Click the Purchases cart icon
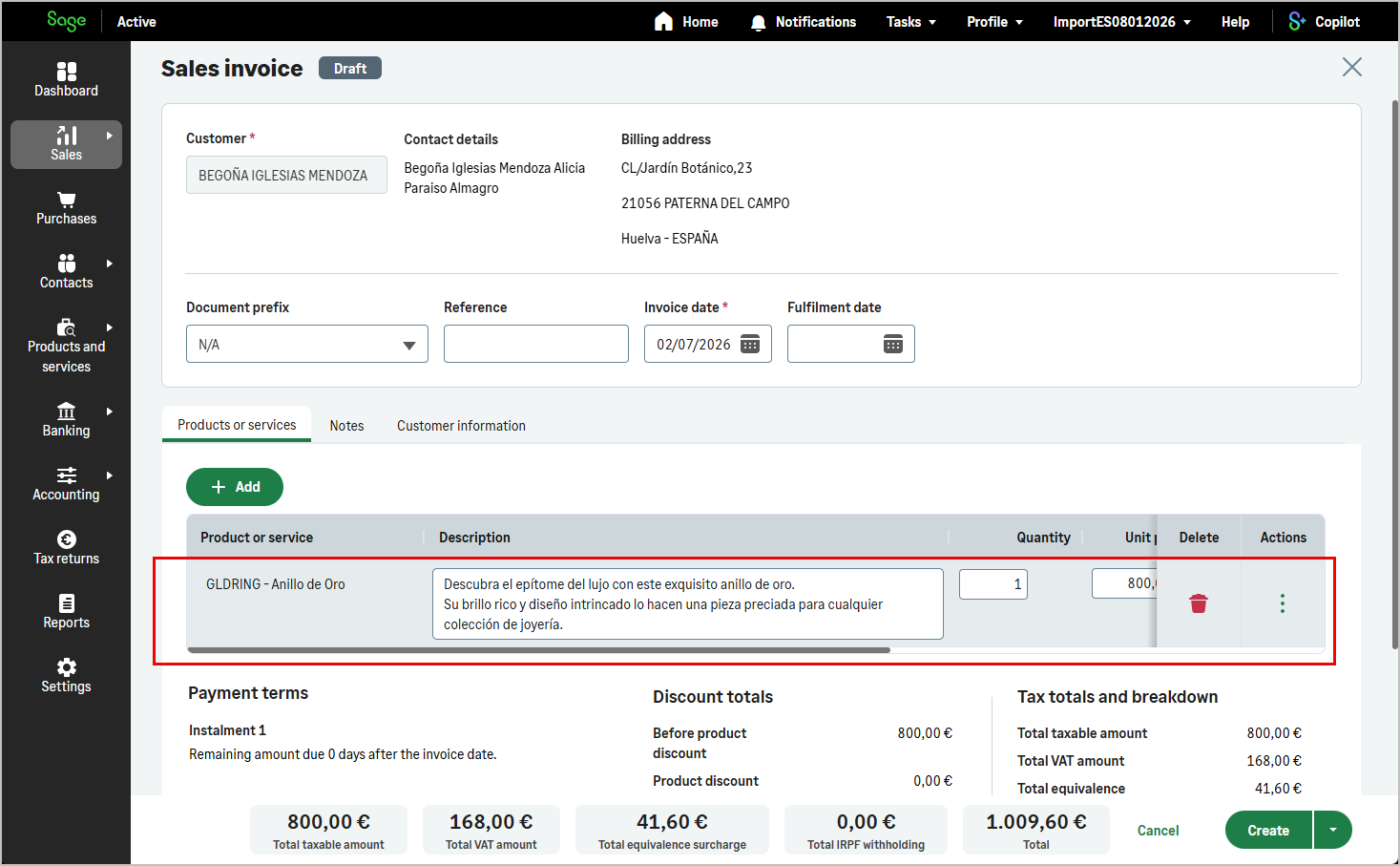The height and width of the screenshot is (866, 1400). click(66, 200)
